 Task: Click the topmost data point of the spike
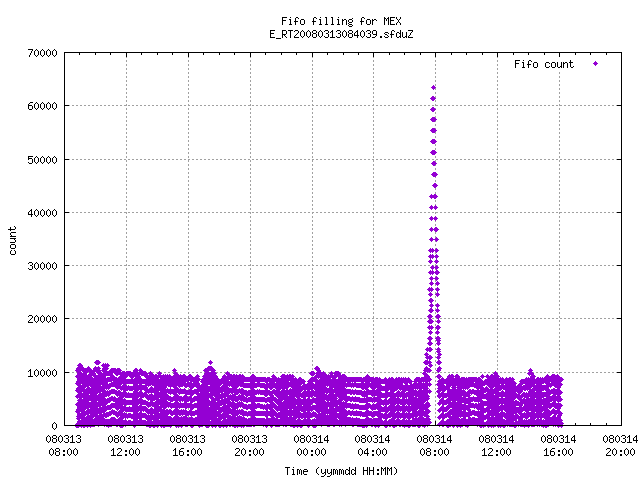click(433, 88)
